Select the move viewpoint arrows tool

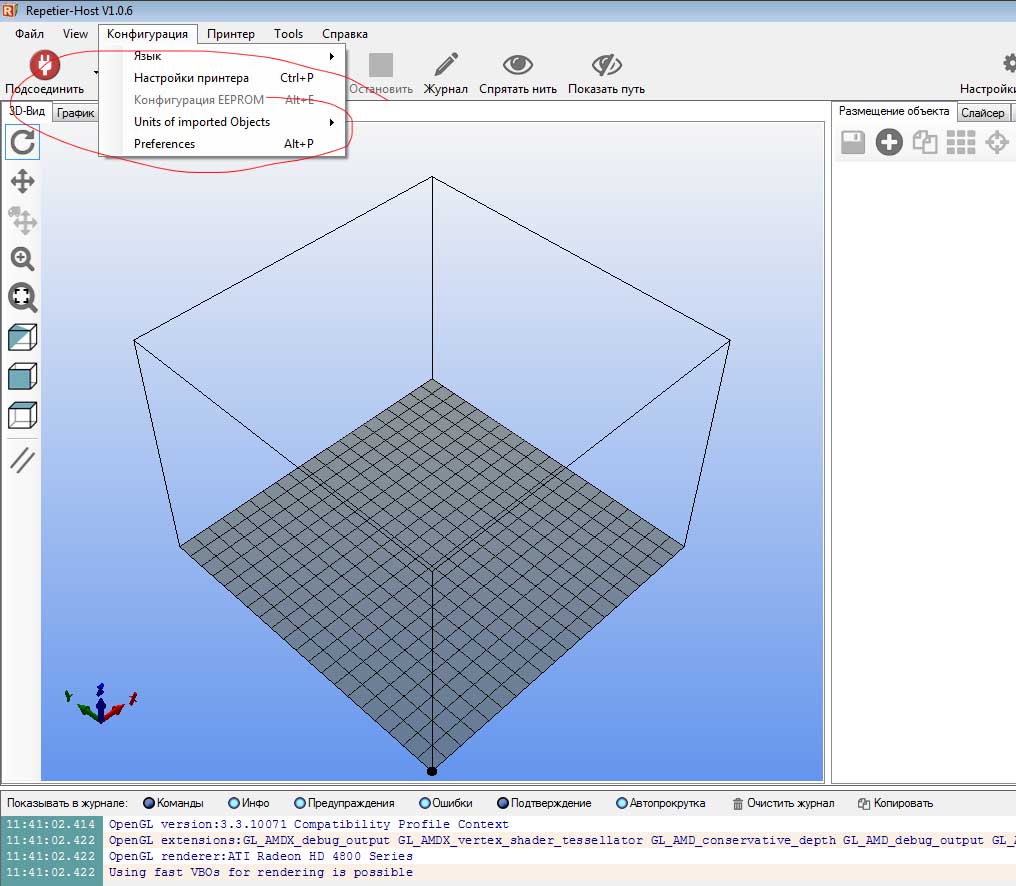(x=22, y=181)
